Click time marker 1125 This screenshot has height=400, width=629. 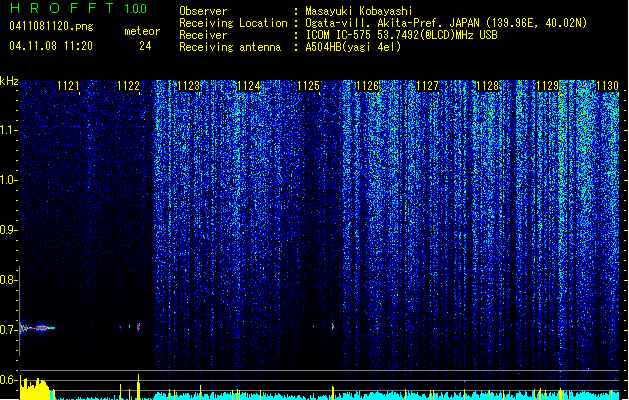308,86
